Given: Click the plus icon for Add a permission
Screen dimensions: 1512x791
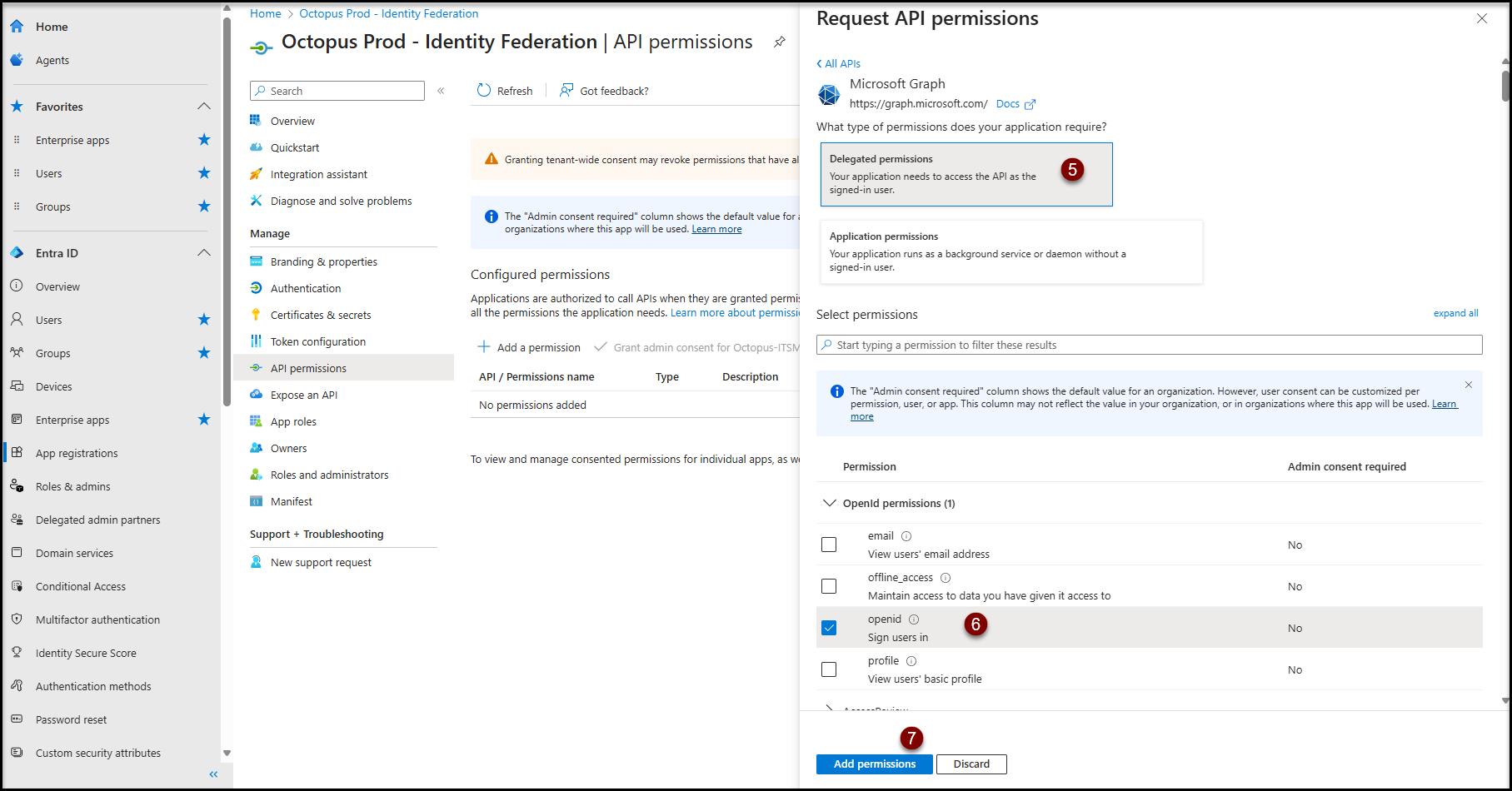Looking at the screenshot, I should pos(484,347).
